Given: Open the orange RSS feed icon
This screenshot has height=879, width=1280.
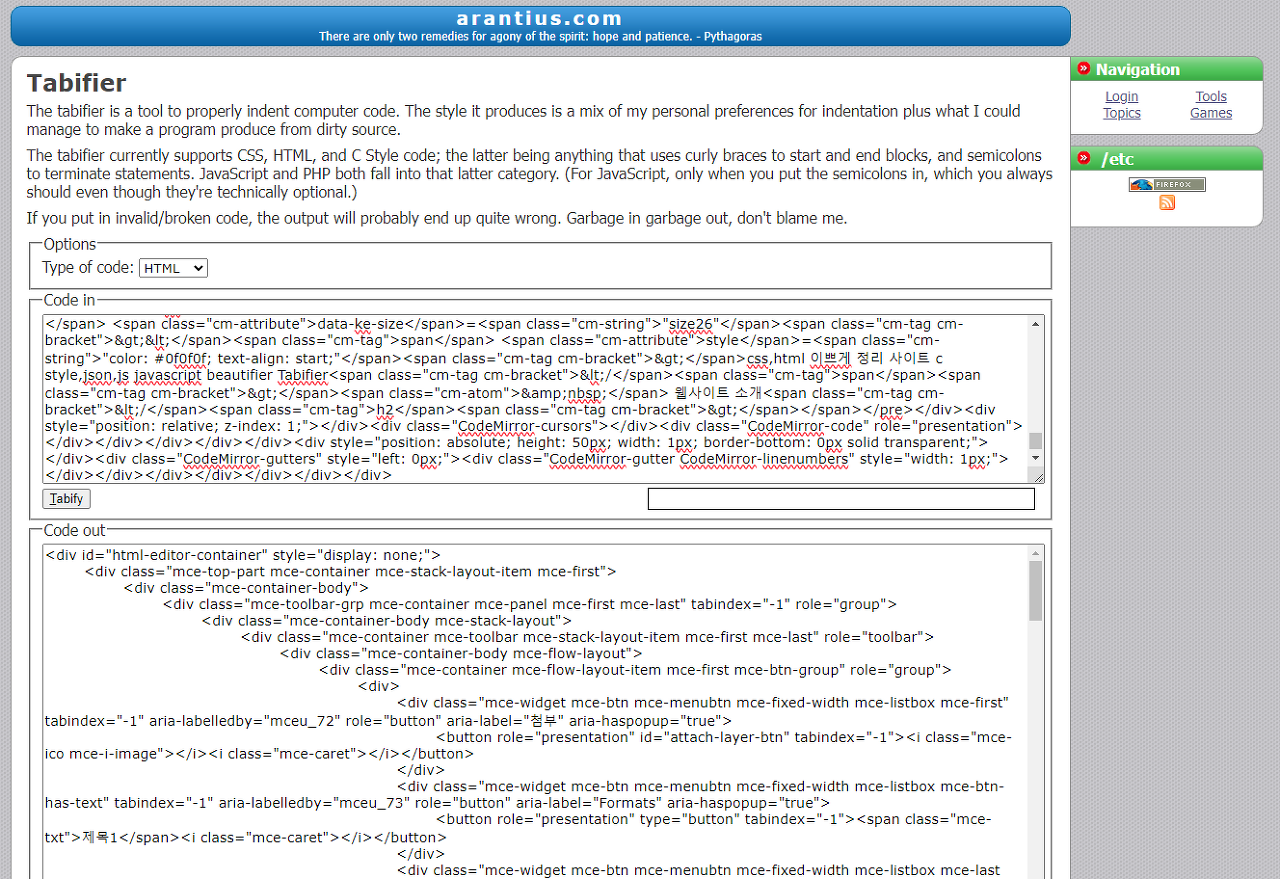Looking at the screenshot, I should [1167, 203].
